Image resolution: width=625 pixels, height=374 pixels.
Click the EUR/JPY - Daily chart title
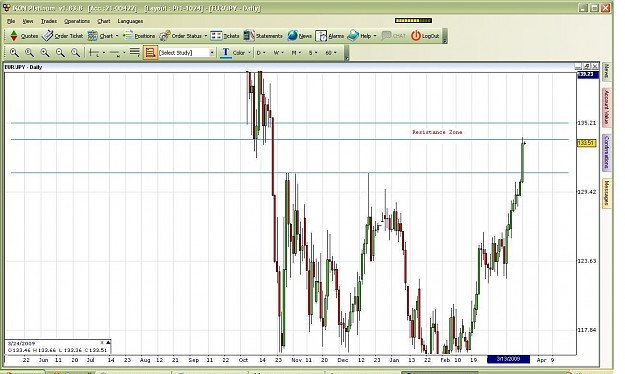[23, 67]
